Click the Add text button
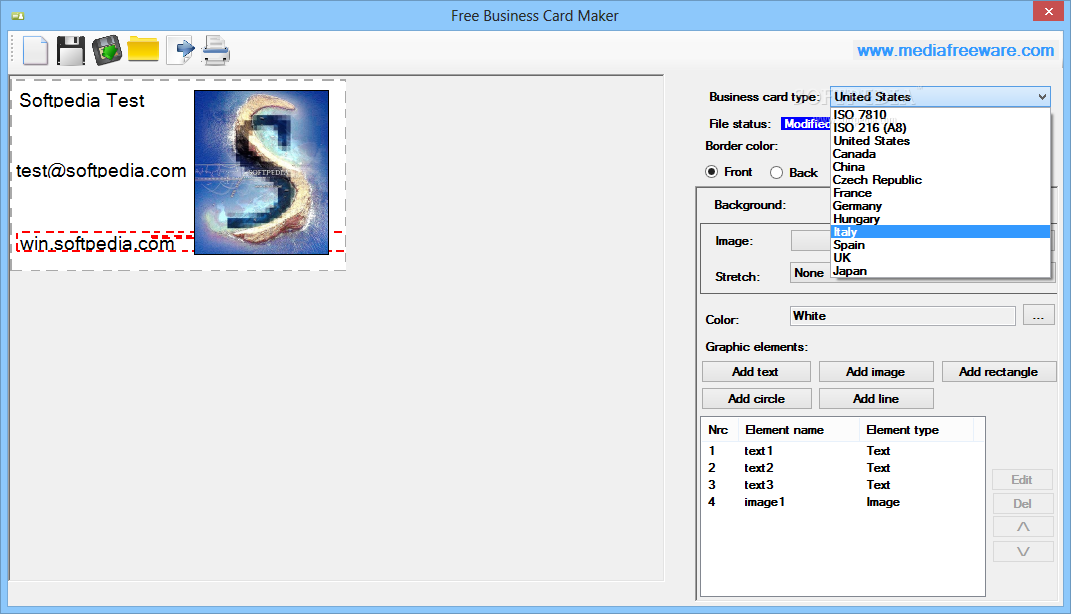 click(756, 372)
